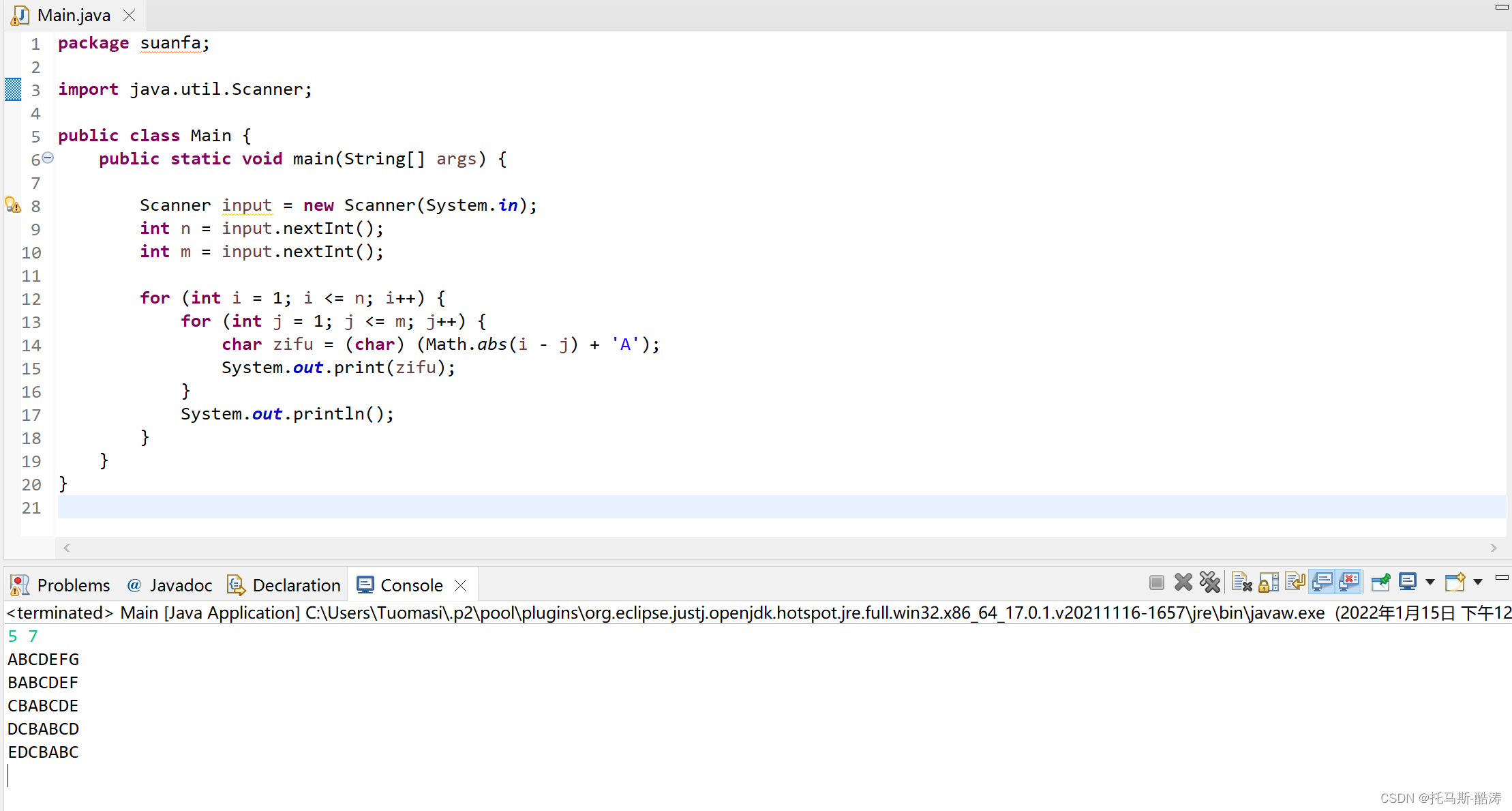Open the Javadoc tab
This screenshot has height=811, width=1512.
coord(170,585)
